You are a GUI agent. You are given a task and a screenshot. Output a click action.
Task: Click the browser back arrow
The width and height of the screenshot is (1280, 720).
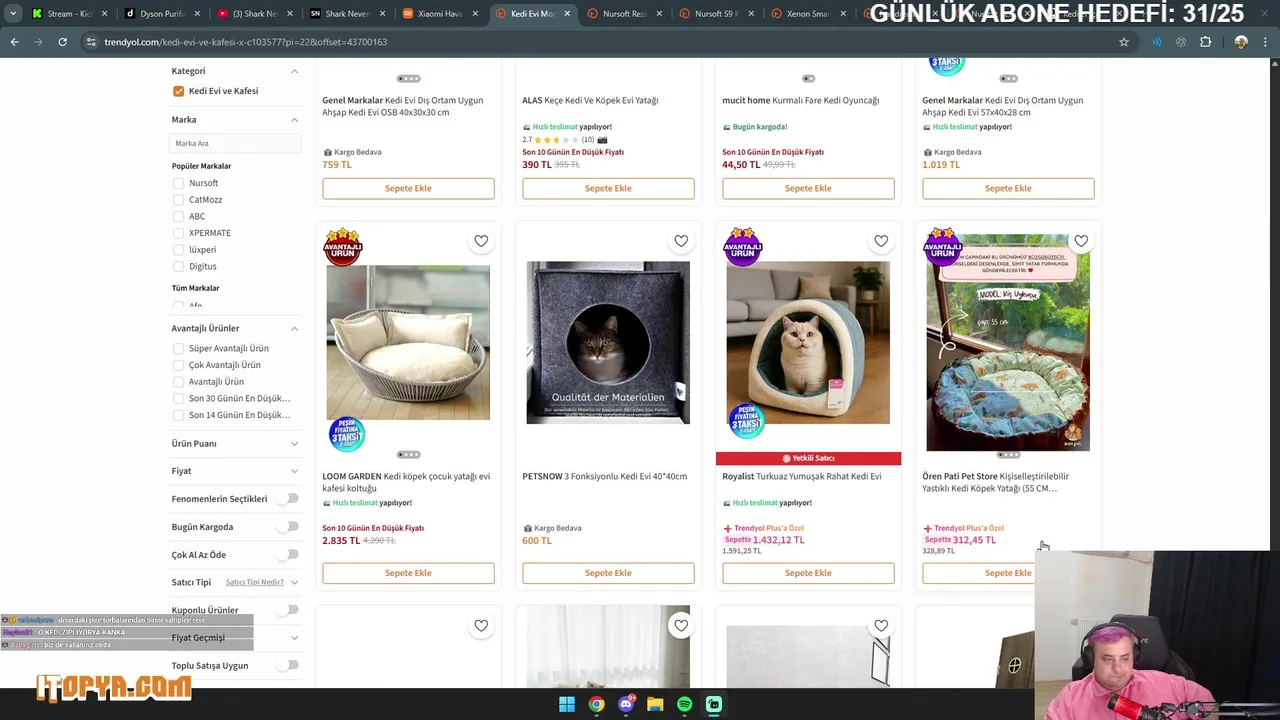pos(14,42)
